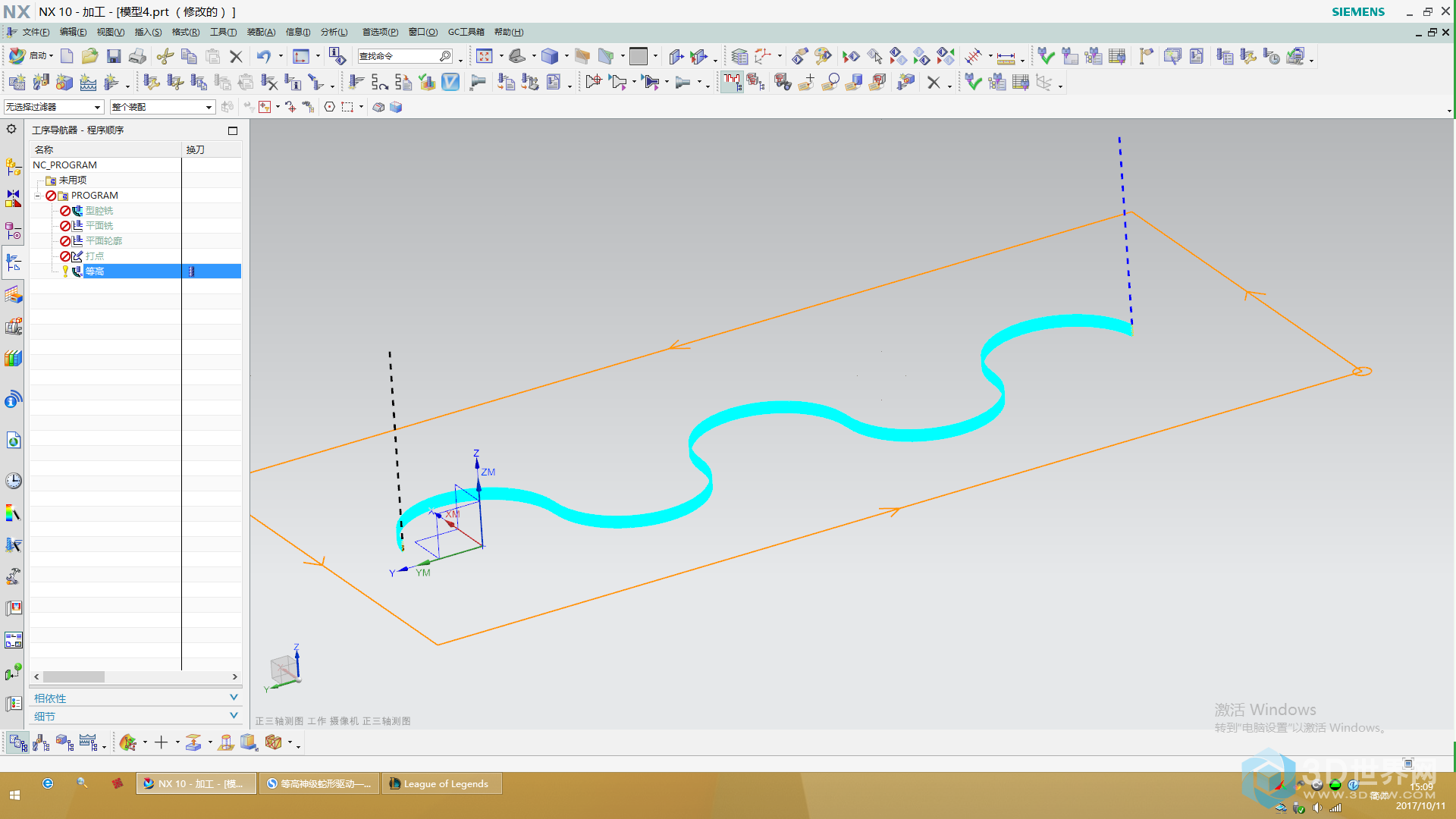Click the Fit view icon

(485, 56)
